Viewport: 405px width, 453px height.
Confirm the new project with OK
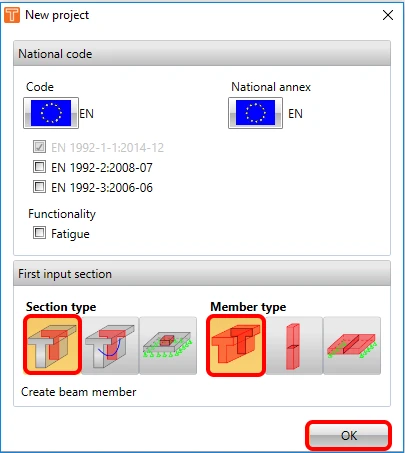click(x=348, y=435)
